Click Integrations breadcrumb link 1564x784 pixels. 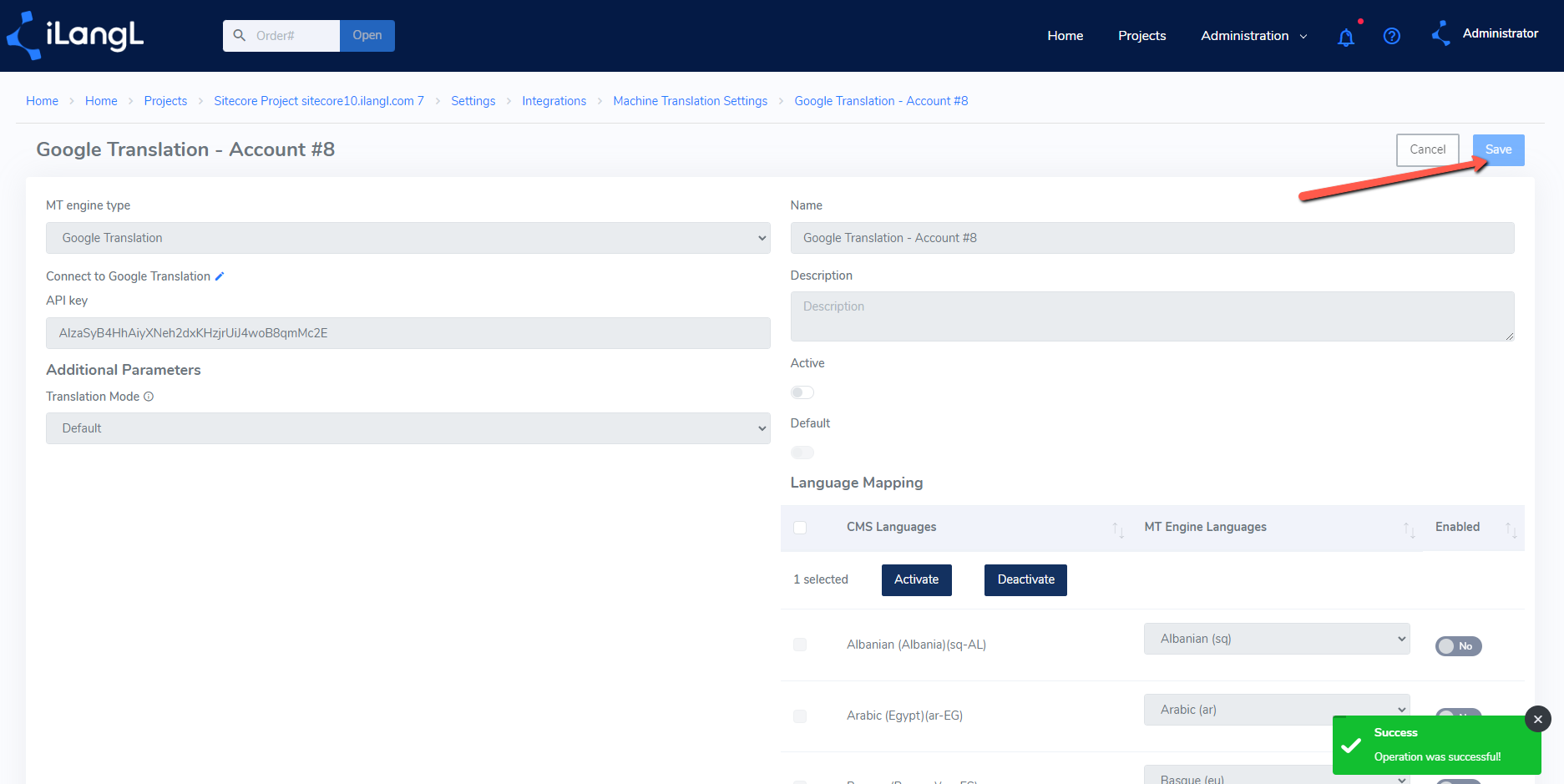(554, 101)
